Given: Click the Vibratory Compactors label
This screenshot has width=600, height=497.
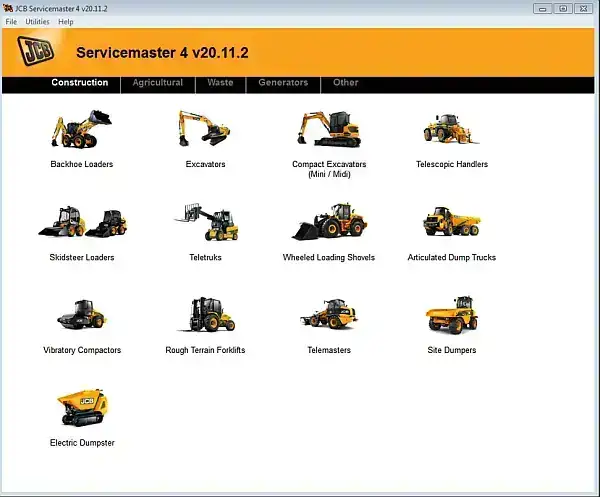Looking at the screenshot, I should (82, 350).
